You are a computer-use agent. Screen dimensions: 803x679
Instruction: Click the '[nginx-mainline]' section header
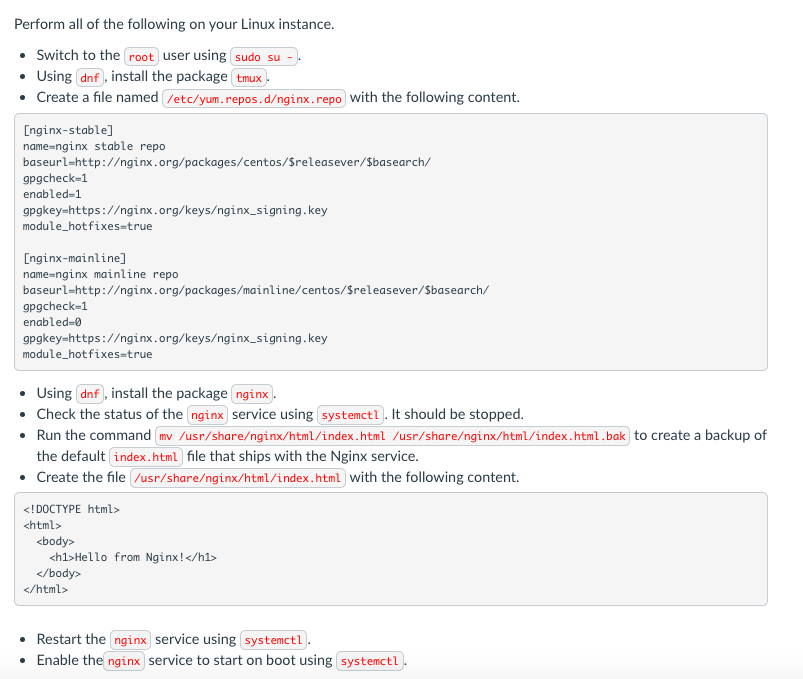click(x=74, y=258)
